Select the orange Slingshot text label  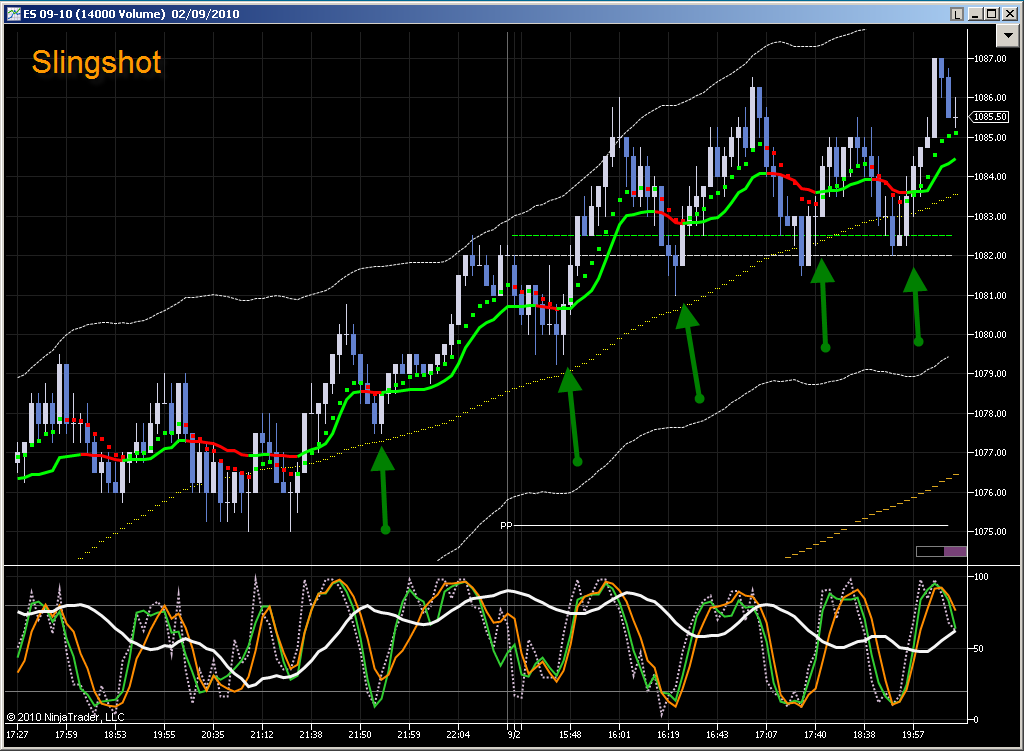coord(97,63)
